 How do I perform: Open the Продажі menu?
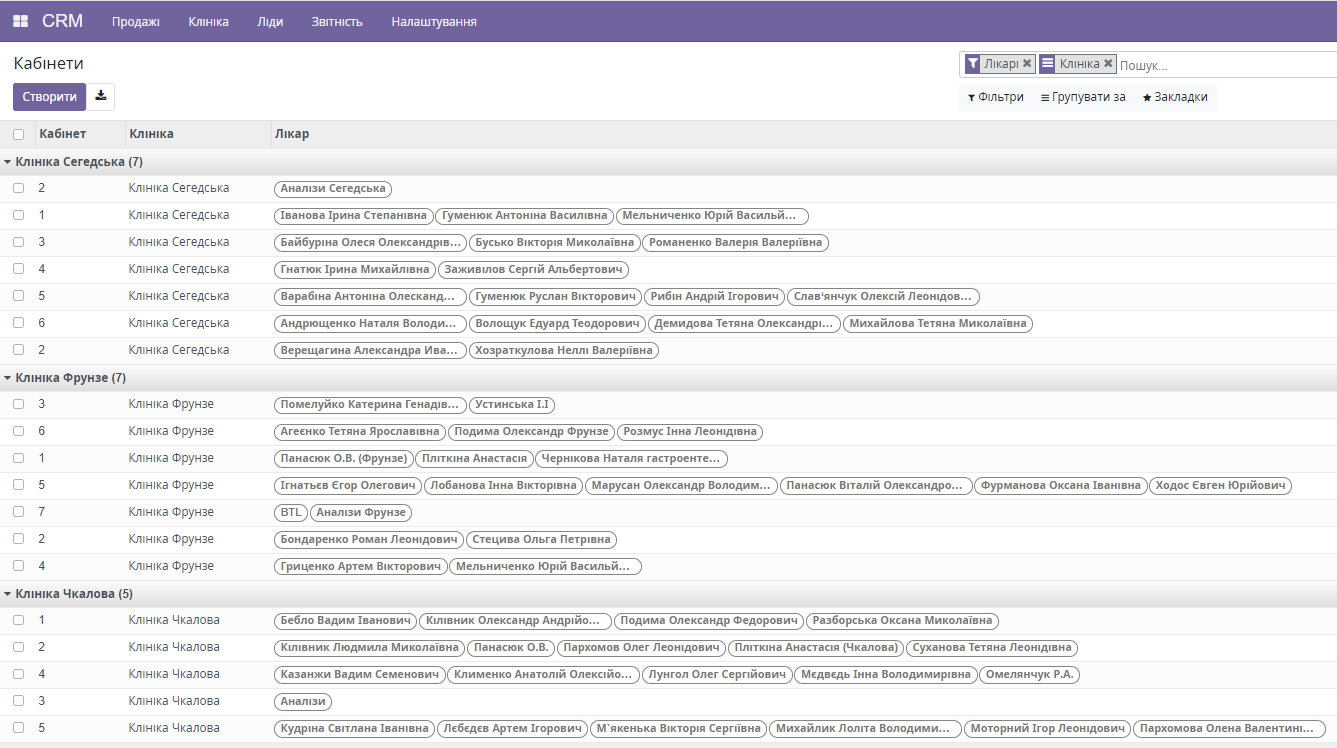click(136, 20)
